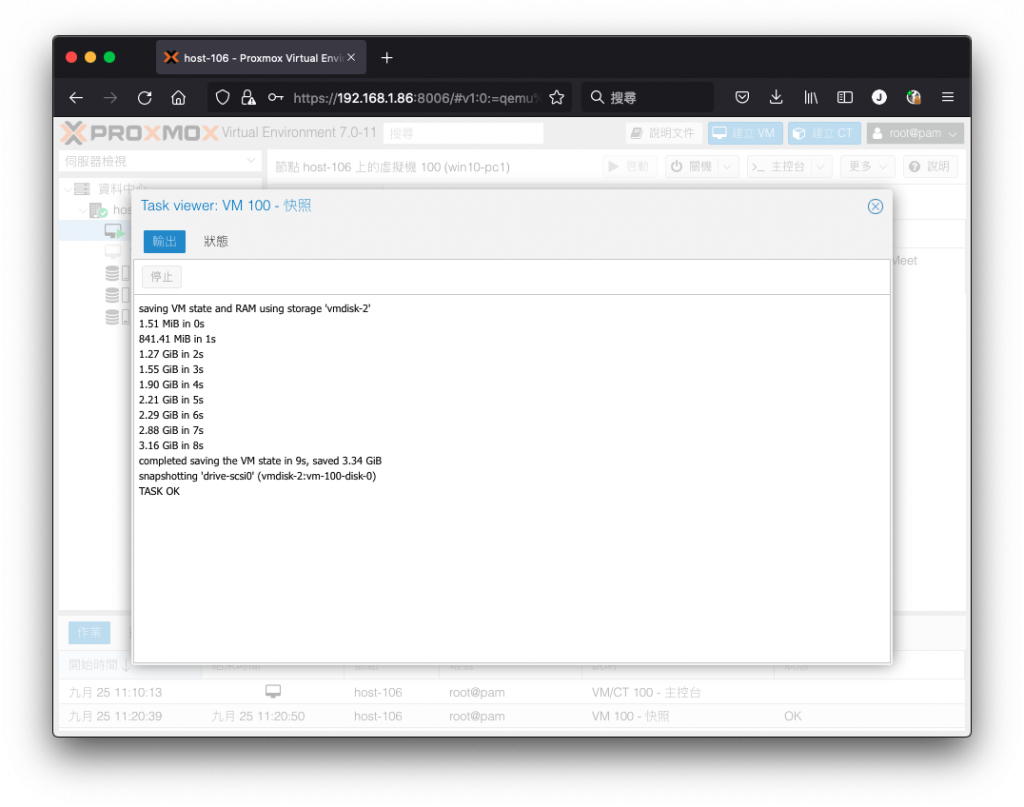
Task: Open the root@pam user dropdown
Action: [x=916, y=133]
